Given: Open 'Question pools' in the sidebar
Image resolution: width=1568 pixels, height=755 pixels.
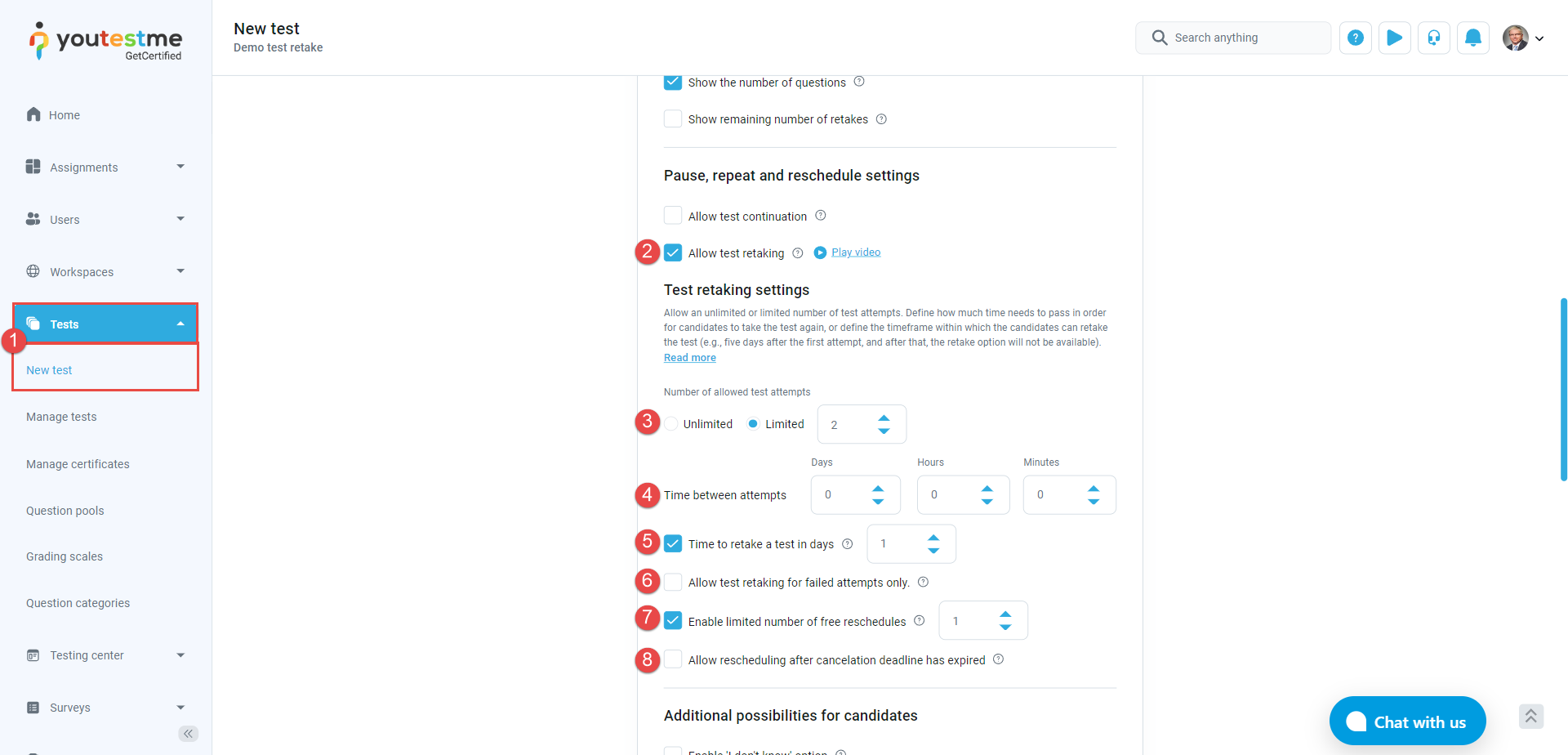Looking at the screenshot, I should click(x=65, y=511).
